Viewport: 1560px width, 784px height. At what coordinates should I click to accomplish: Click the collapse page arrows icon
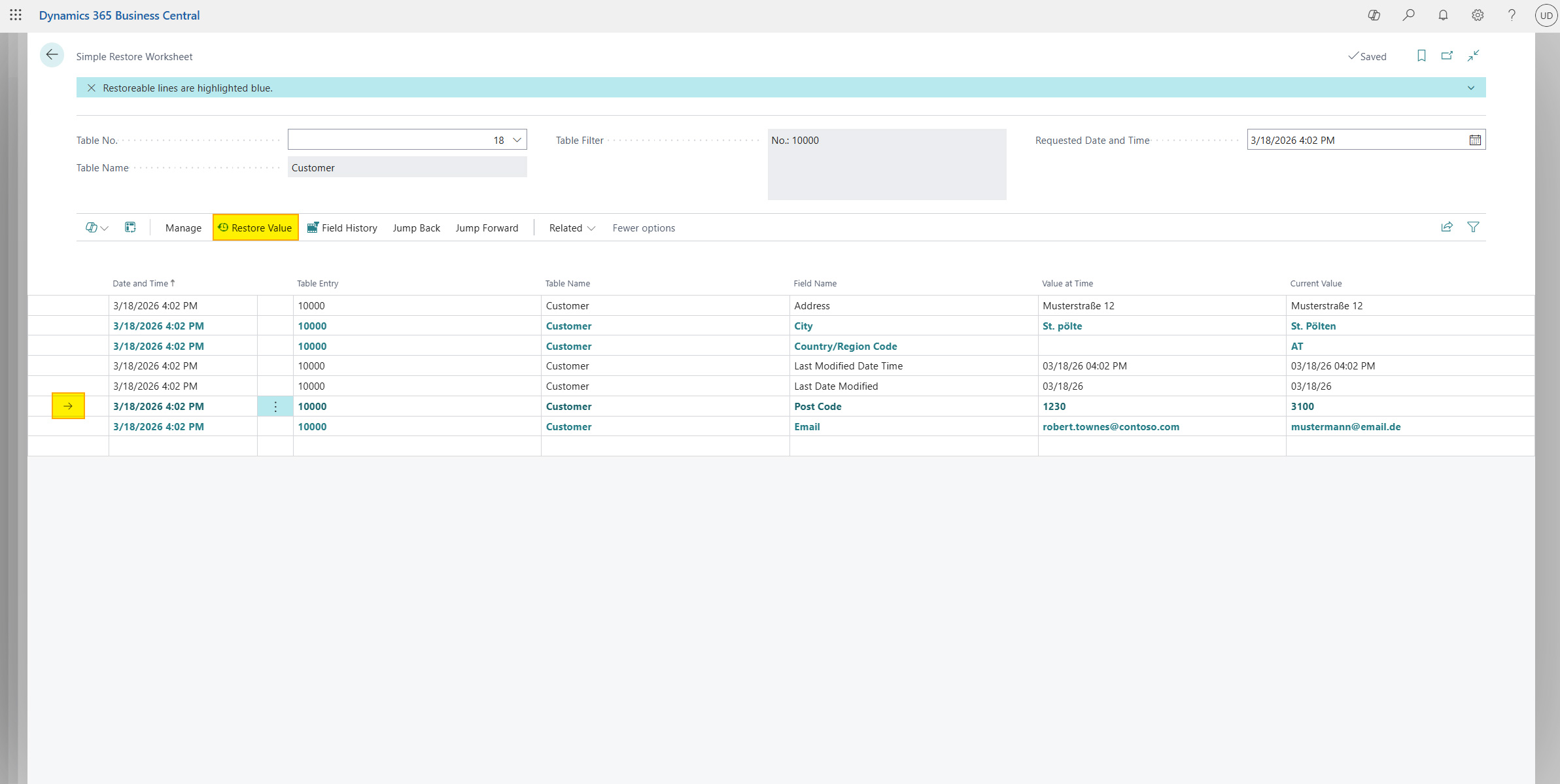pos(1473,56)
